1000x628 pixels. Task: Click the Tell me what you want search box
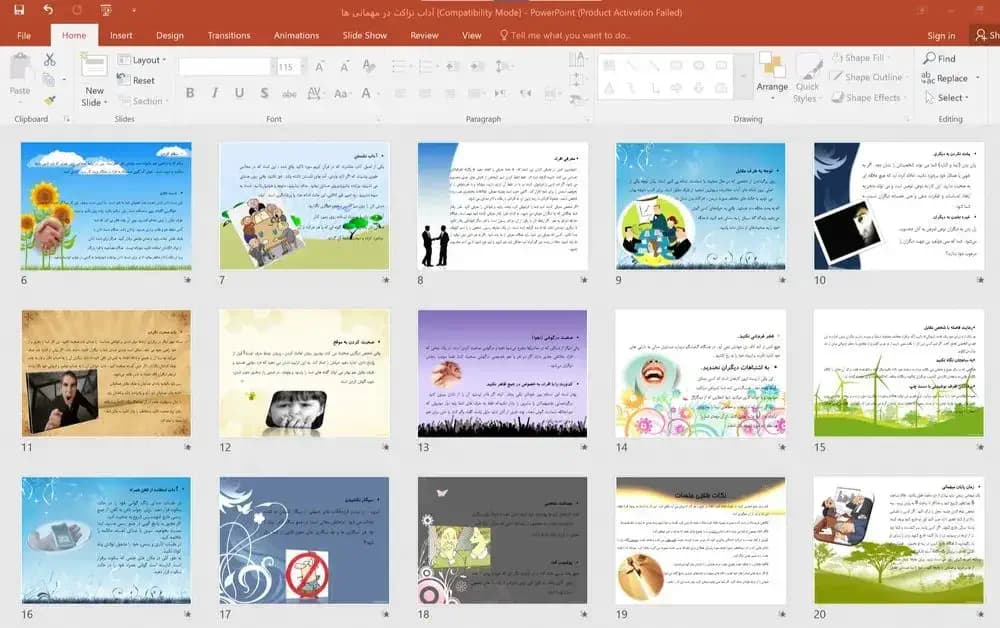click(x=566, y=35)
